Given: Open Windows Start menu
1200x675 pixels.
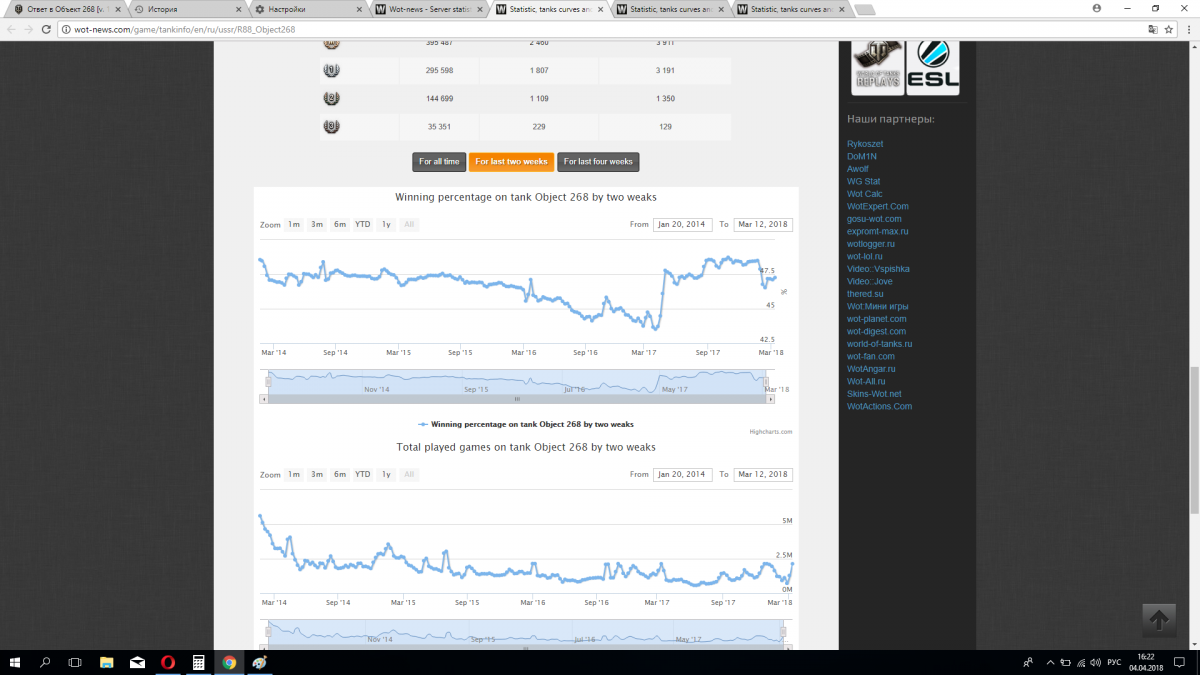Looking at the screenshot, I should (x=16, y=662).
